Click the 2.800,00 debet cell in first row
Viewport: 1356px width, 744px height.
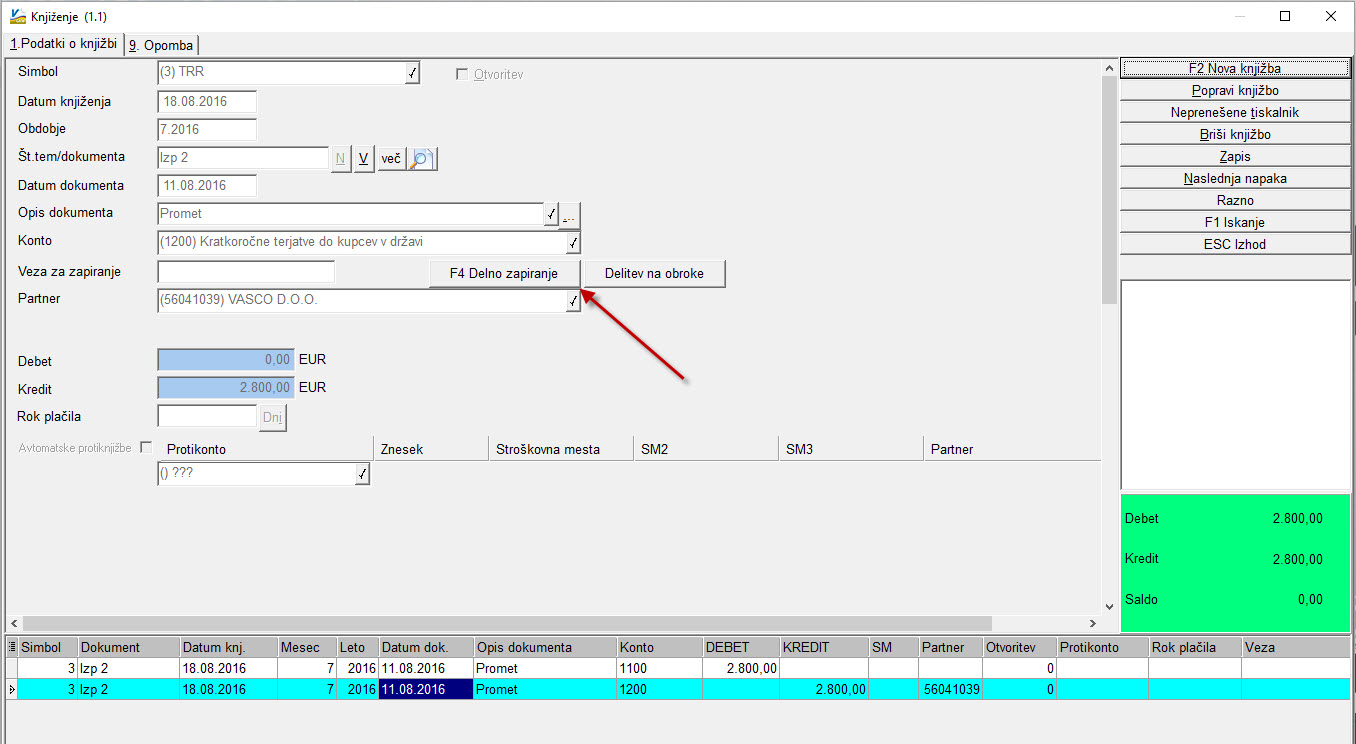[741, 668]
